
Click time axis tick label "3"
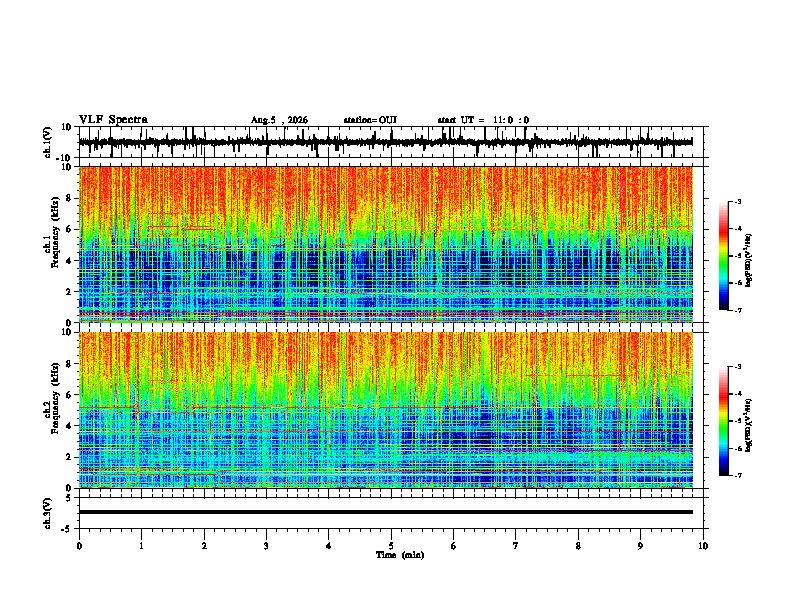coord(266,546)
